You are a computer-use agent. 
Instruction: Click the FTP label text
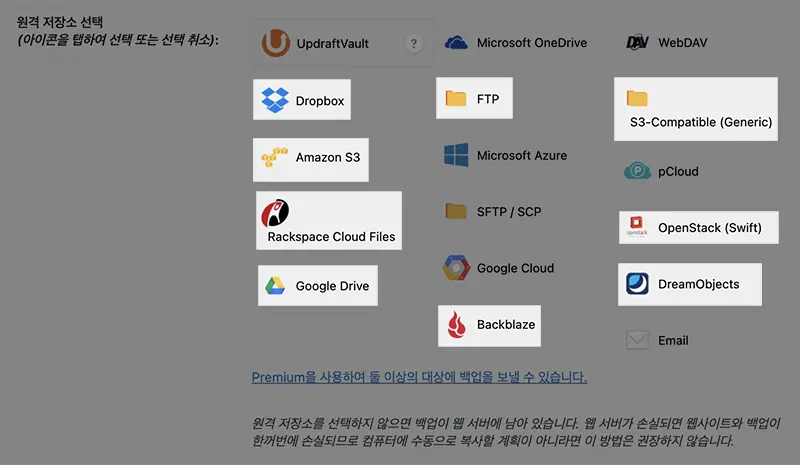click(x=488, y=99)
